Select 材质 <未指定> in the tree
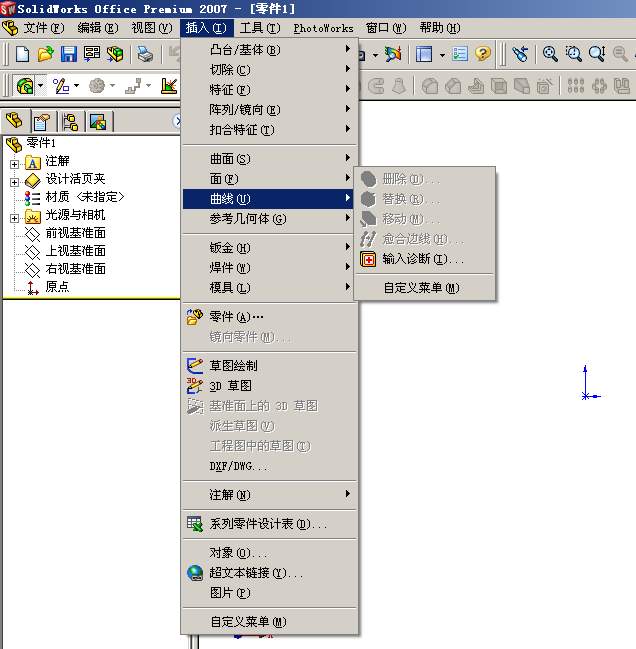 coord(84,197)
